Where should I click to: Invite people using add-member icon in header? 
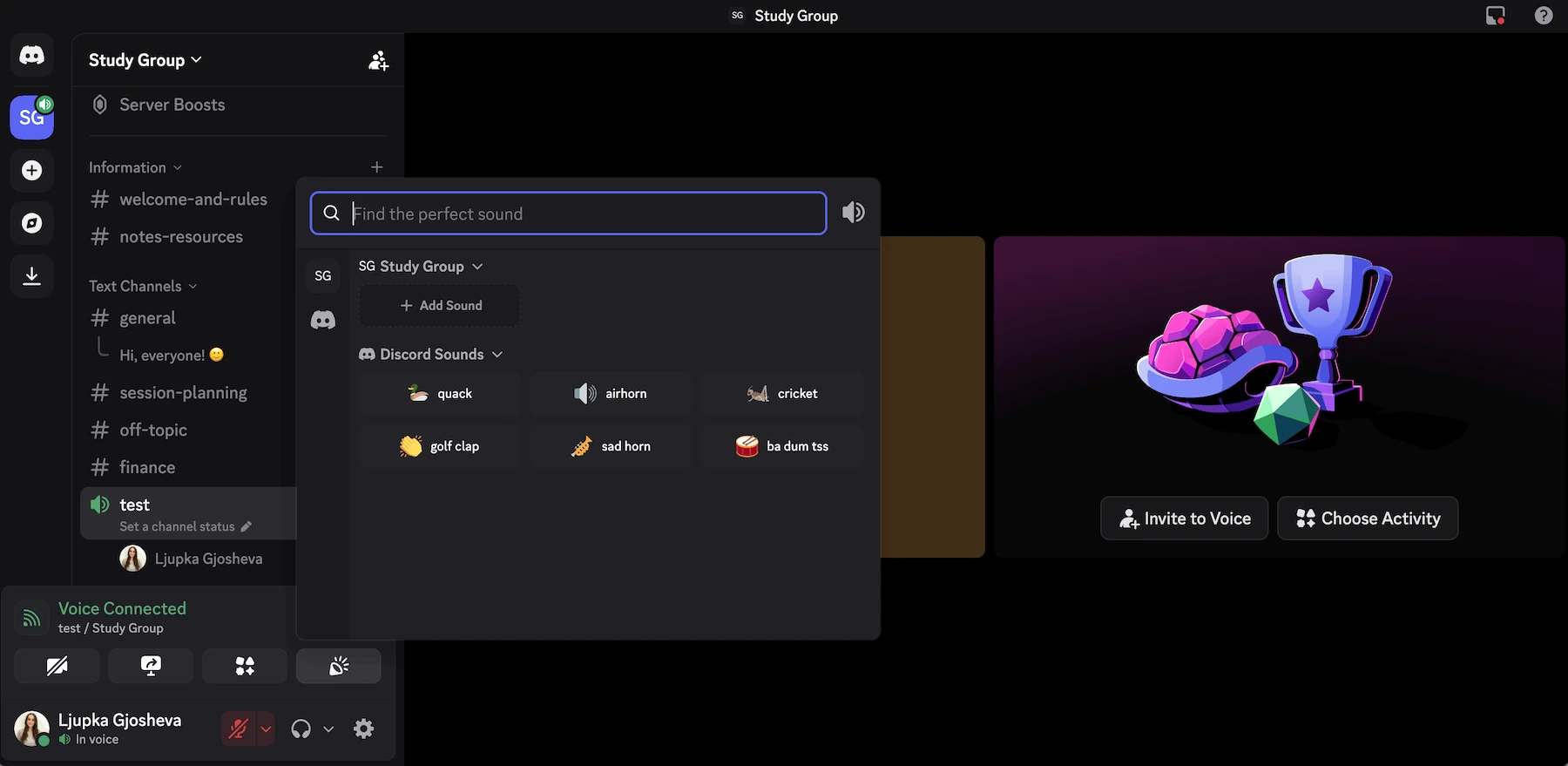[x=378, y=60]
